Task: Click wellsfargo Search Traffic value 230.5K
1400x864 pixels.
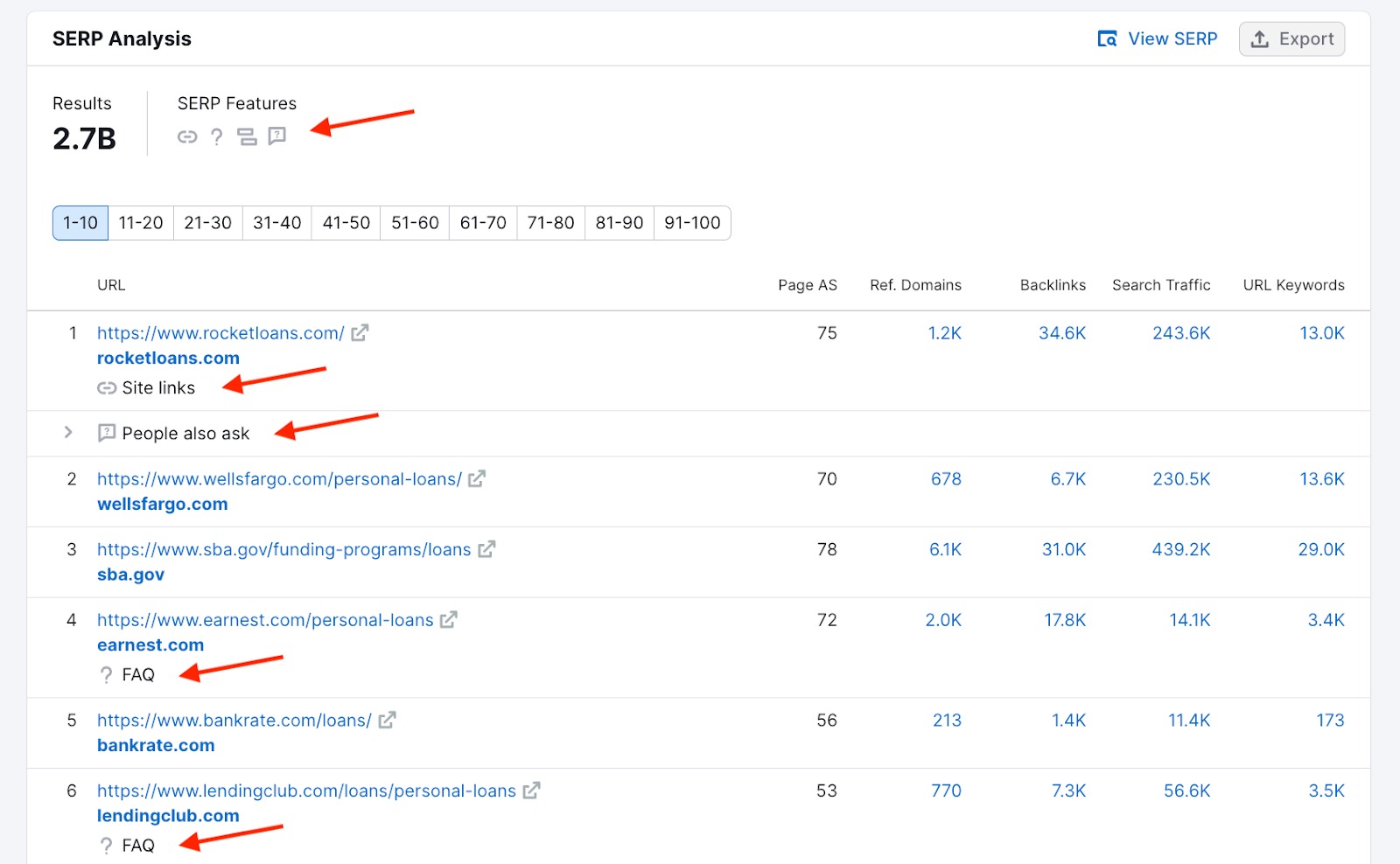Action: coord(1181,479)
